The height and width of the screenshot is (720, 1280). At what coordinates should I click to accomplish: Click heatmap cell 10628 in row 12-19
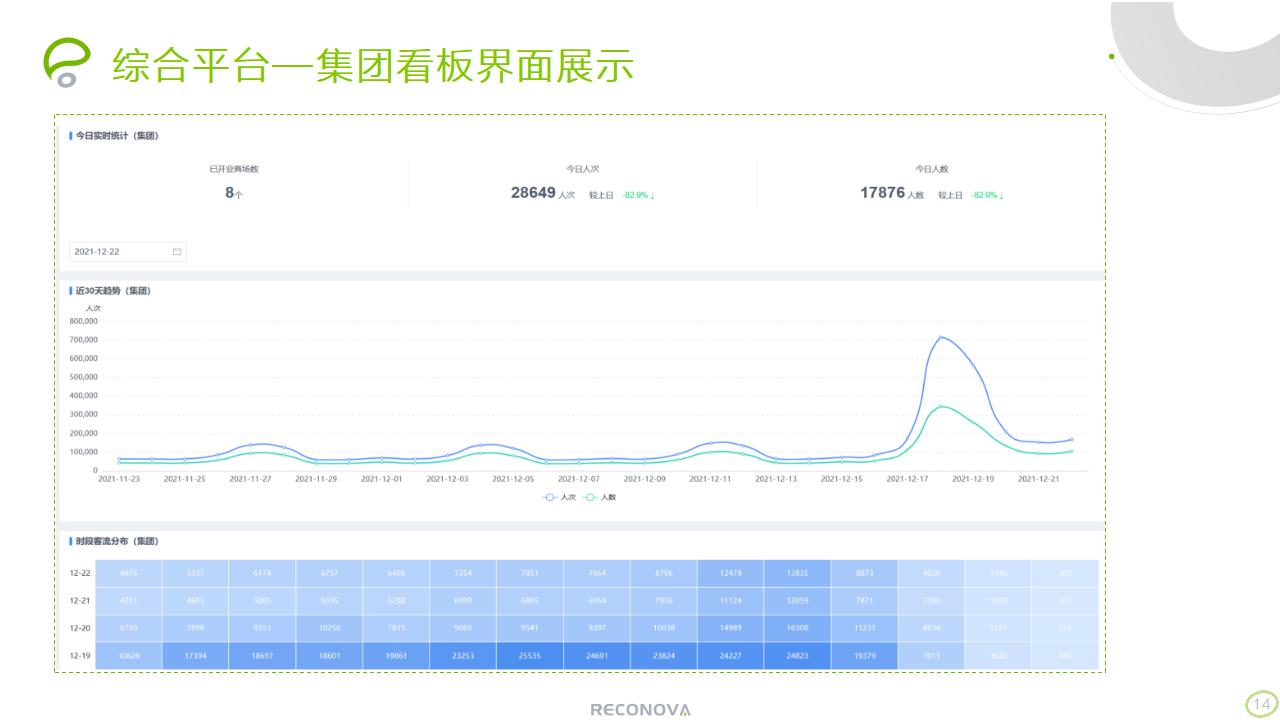tap(129, 656)
